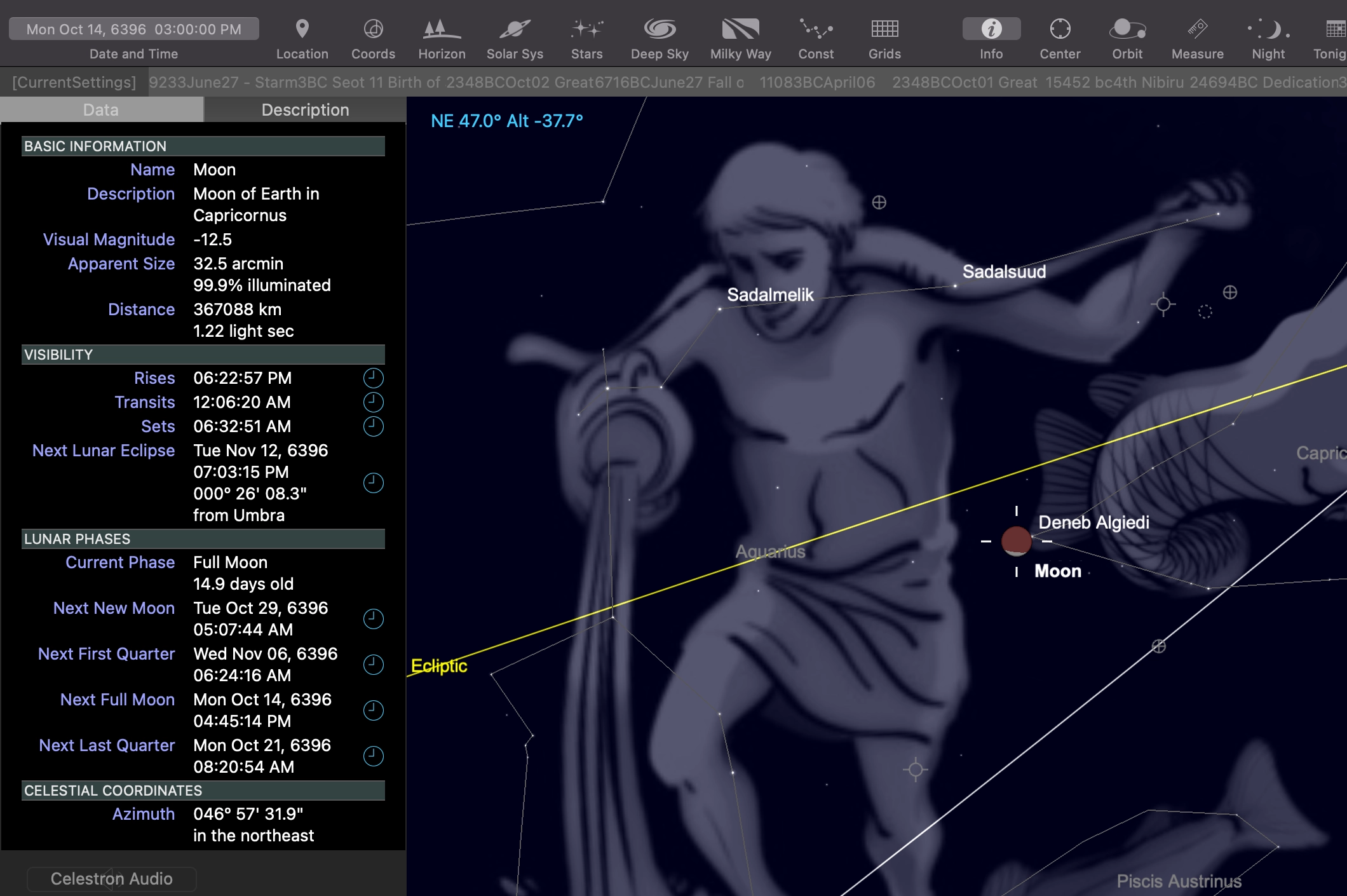Switch to the Data tab
This screenshot has width=1347, height=896.
102,110
